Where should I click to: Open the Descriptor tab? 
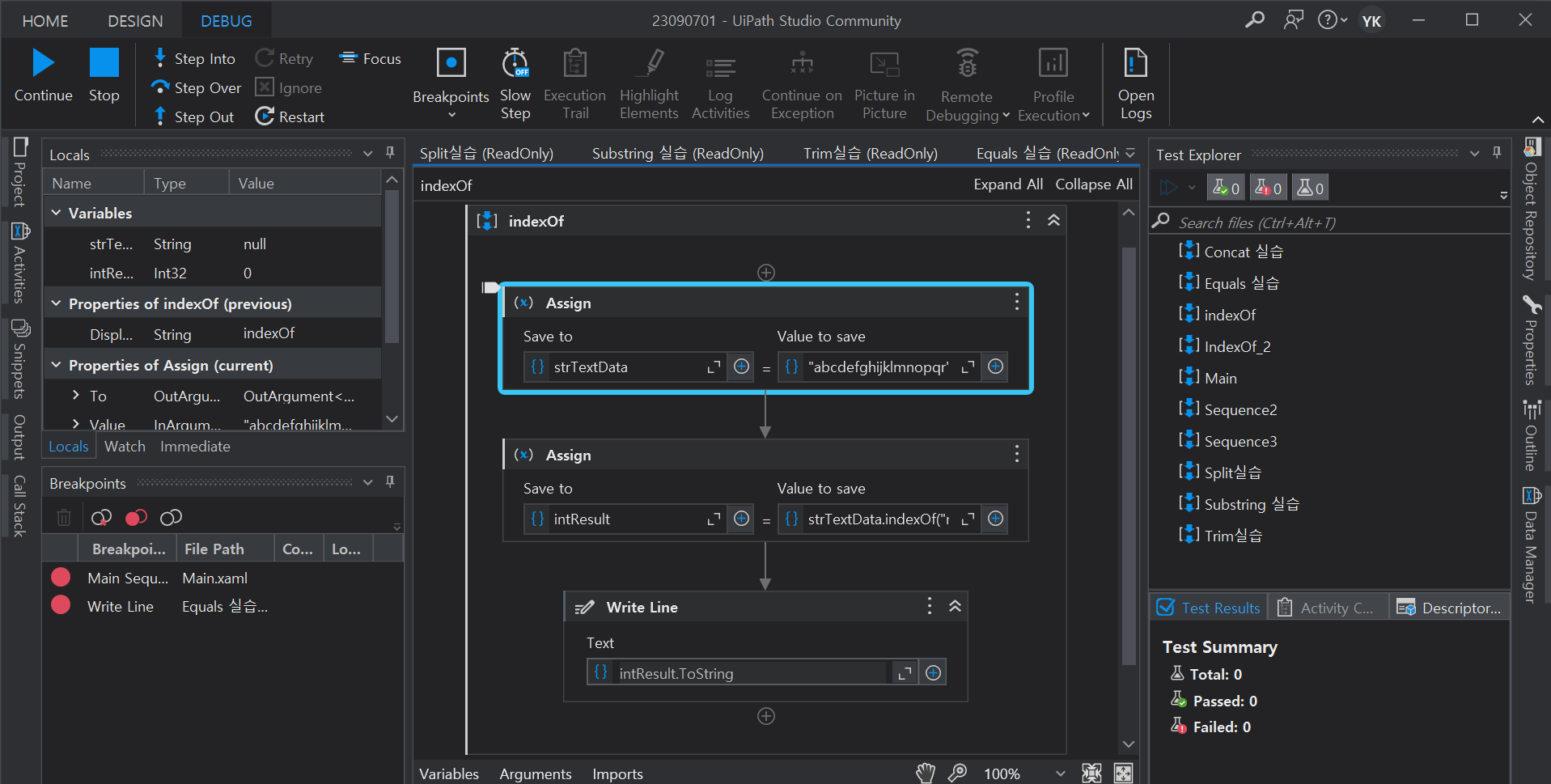1450,608
